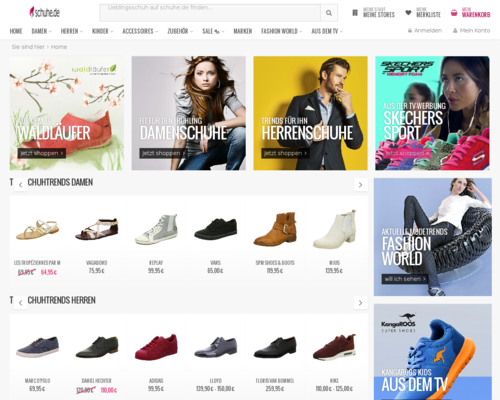Select the Lloyd grey lace-up shoe

pyautogui.click(x=216, y=347)
